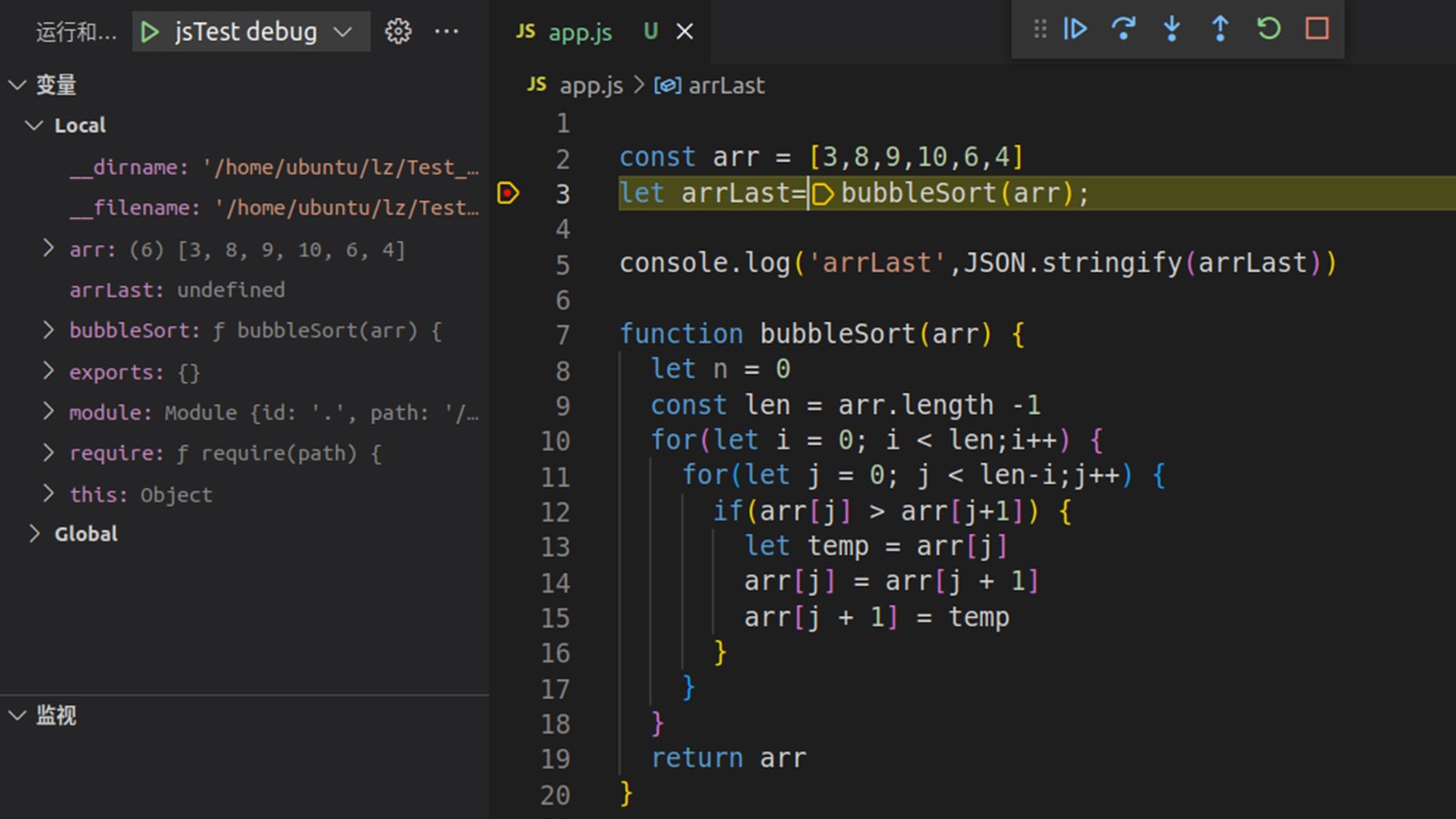This screenshot has width=1456, height=819.
Task: Restart the debug session
Action: [x=1269, y=29]
